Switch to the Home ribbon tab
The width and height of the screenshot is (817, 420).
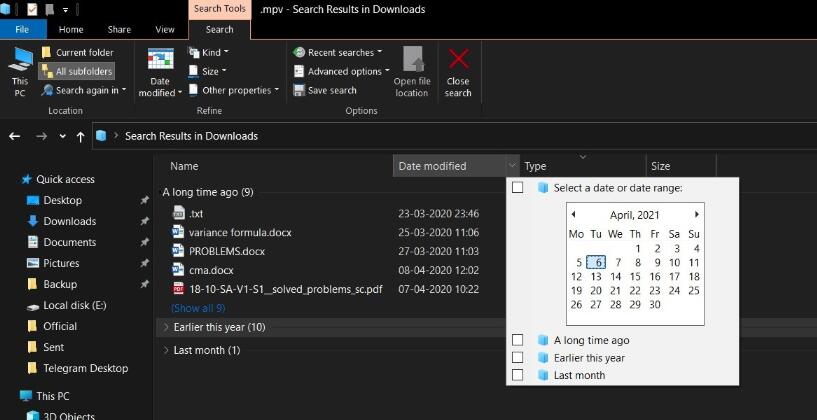(71, 29)
